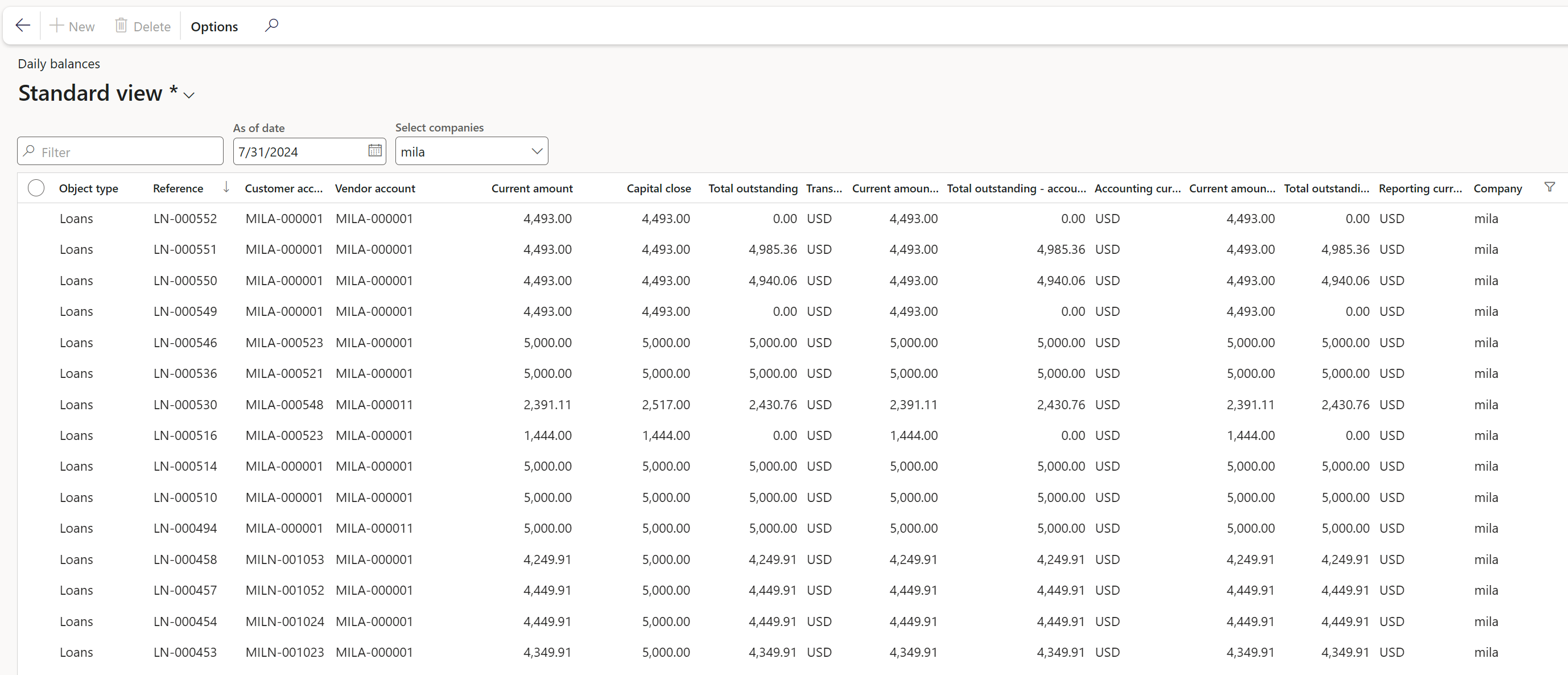Click company mila in LN-000453 row
Screen dimensions: 1568x675
1486,652
